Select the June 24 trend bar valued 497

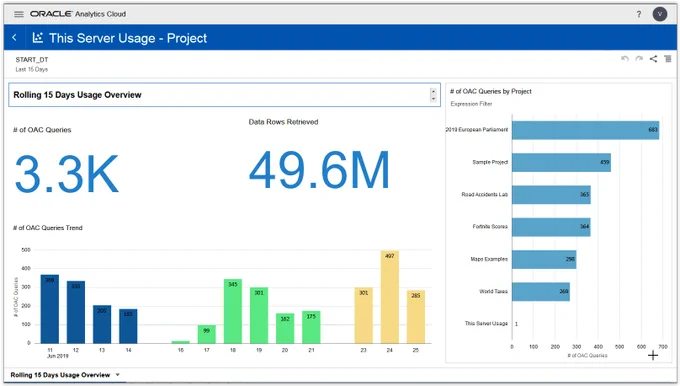click(x=390, y=297)
